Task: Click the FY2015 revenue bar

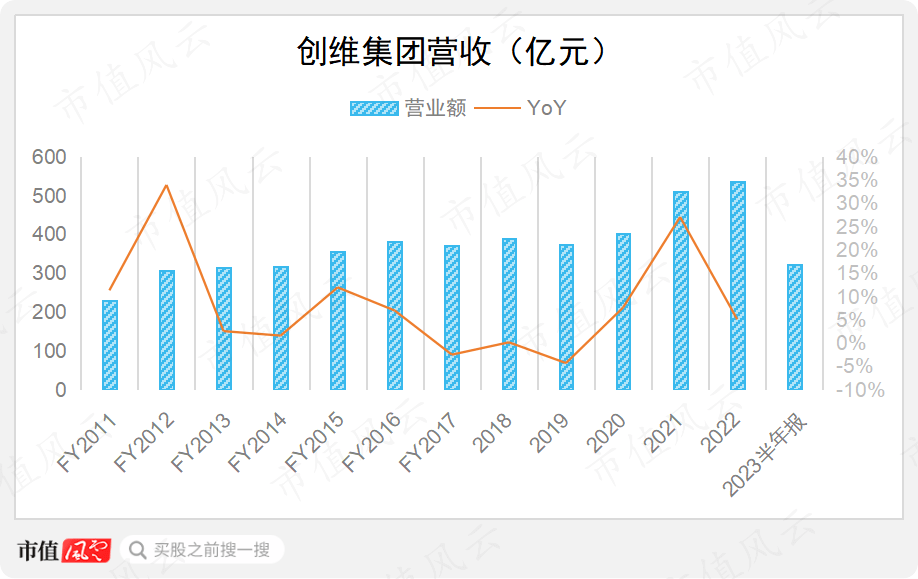Action: (x=339, y=320)
